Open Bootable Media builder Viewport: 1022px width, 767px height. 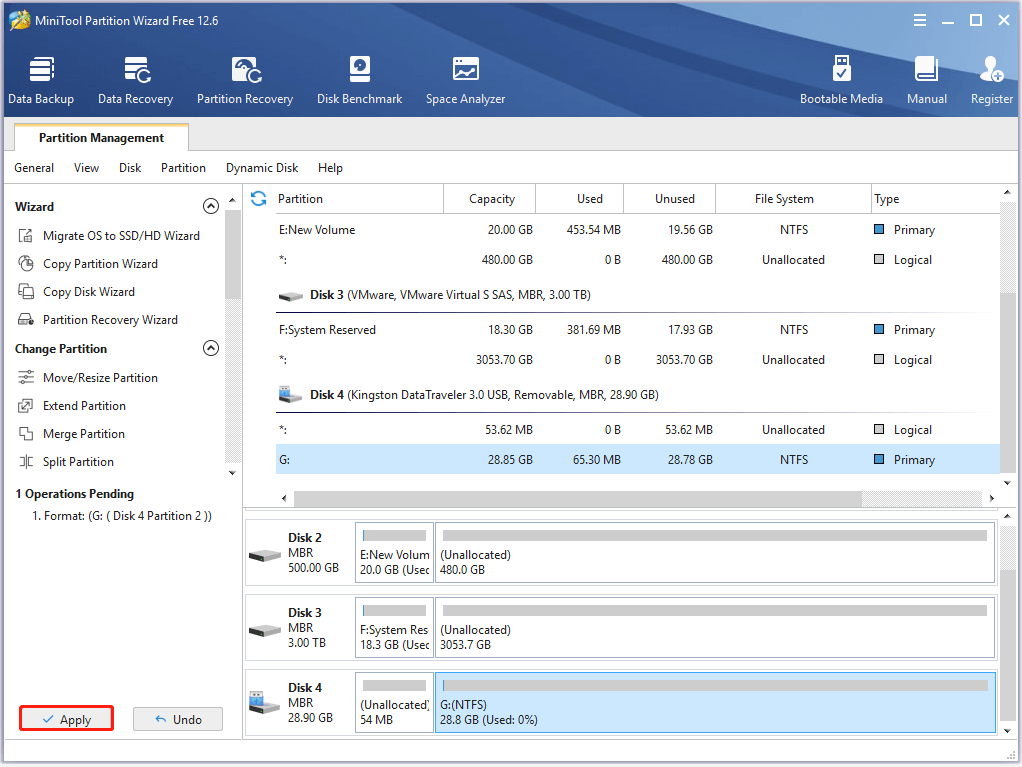841,80
